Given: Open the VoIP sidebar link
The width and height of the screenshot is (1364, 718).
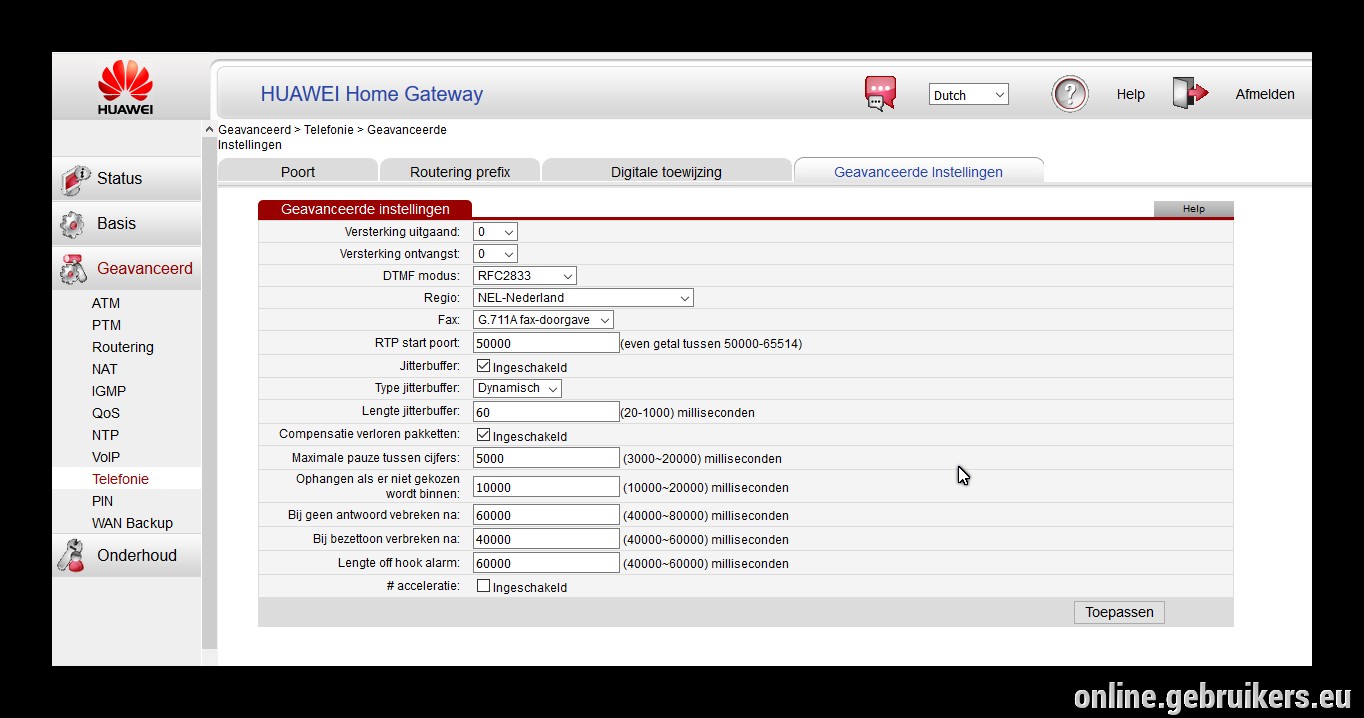Looking at the screenshot, I should coord(106,457).
